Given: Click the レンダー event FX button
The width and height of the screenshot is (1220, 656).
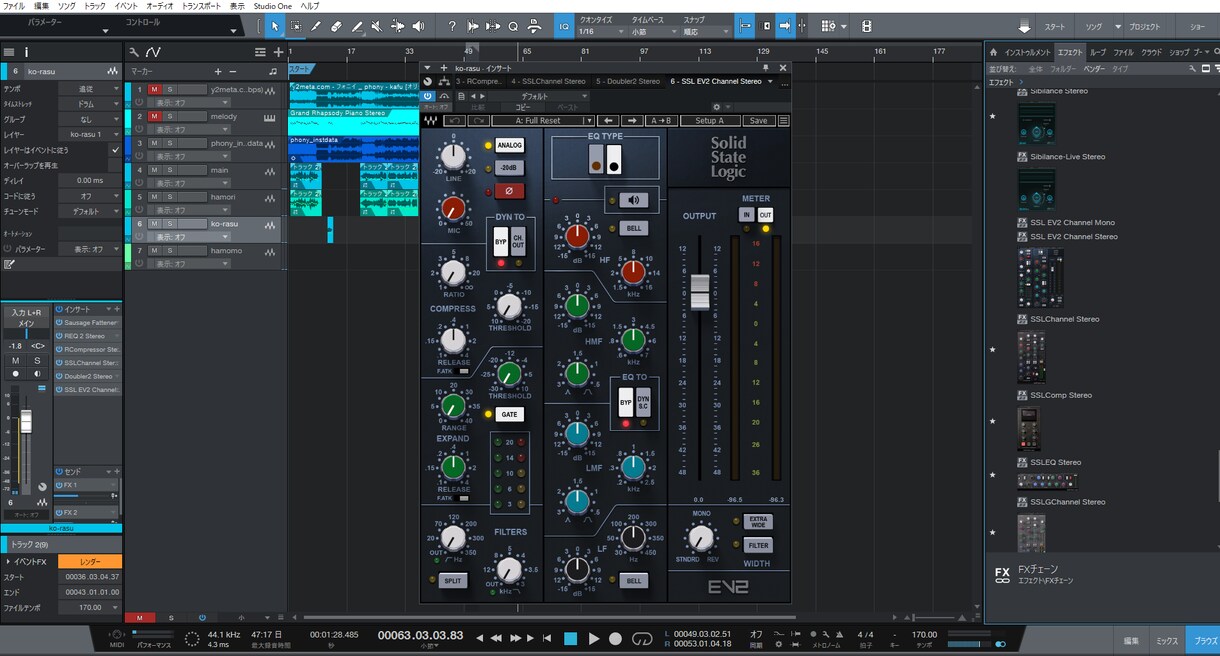Looking at the screenshot, I should point(90,562).
